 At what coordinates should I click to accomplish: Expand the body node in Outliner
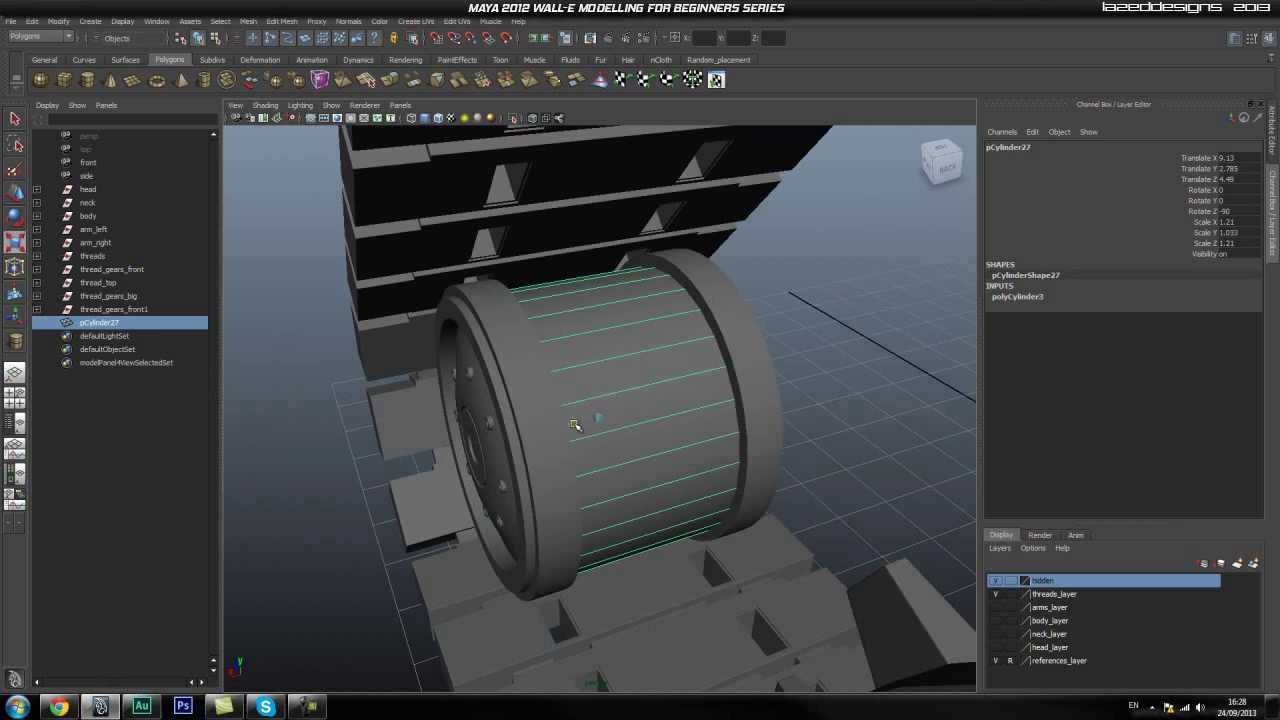[x=37, y=216]
